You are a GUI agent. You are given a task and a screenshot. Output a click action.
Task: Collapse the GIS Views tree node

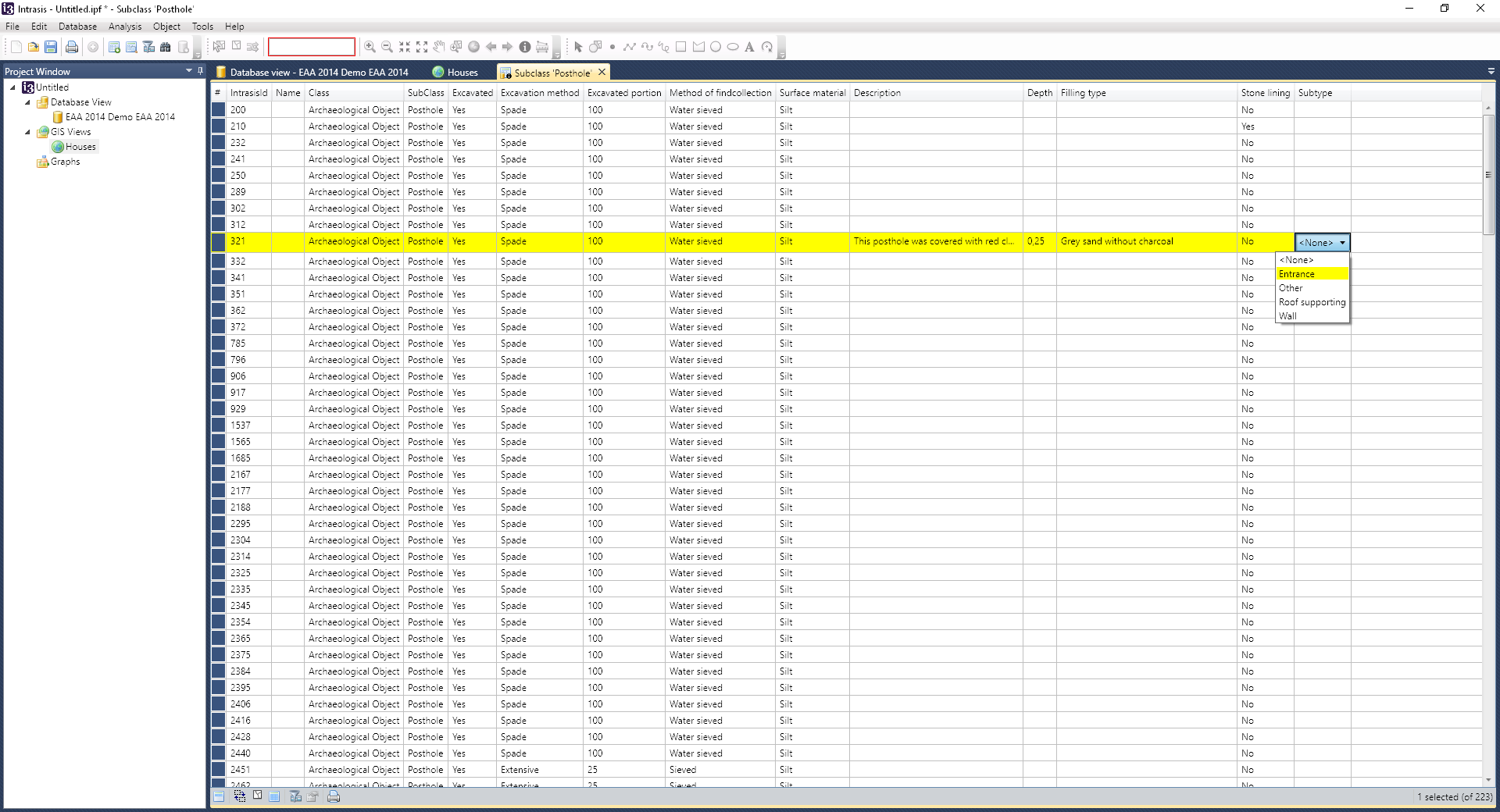(27, 132)
